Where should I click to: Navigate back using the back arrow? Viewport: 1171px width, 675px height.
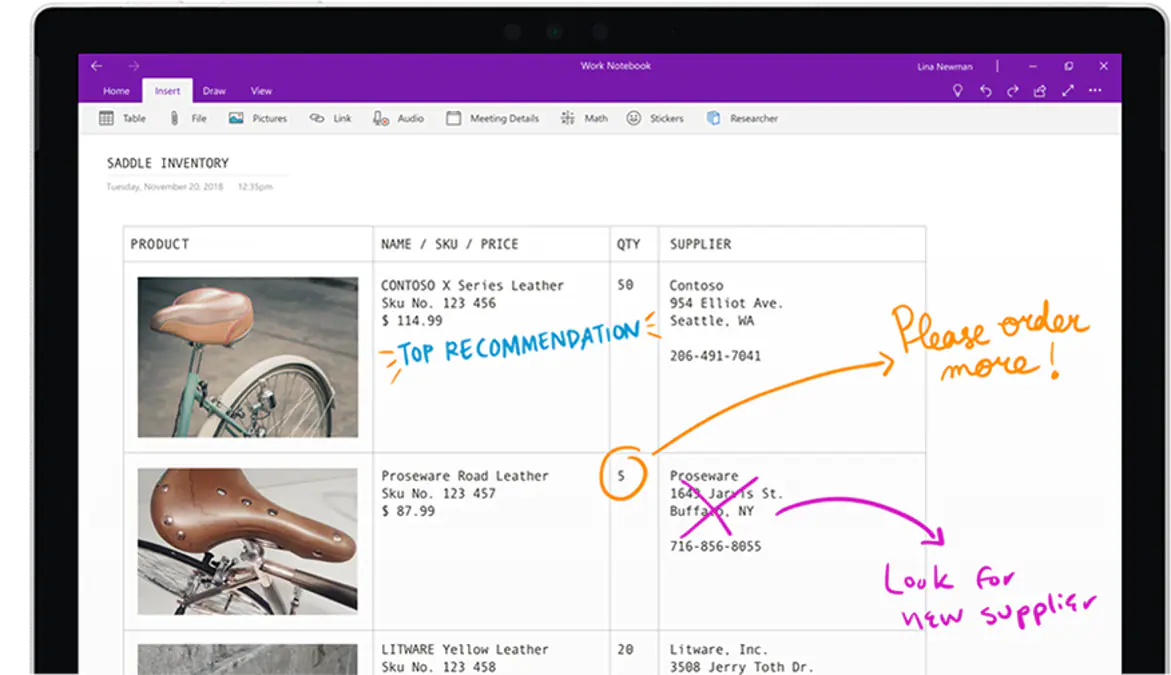pyautogui.click(x=95, y=65)
